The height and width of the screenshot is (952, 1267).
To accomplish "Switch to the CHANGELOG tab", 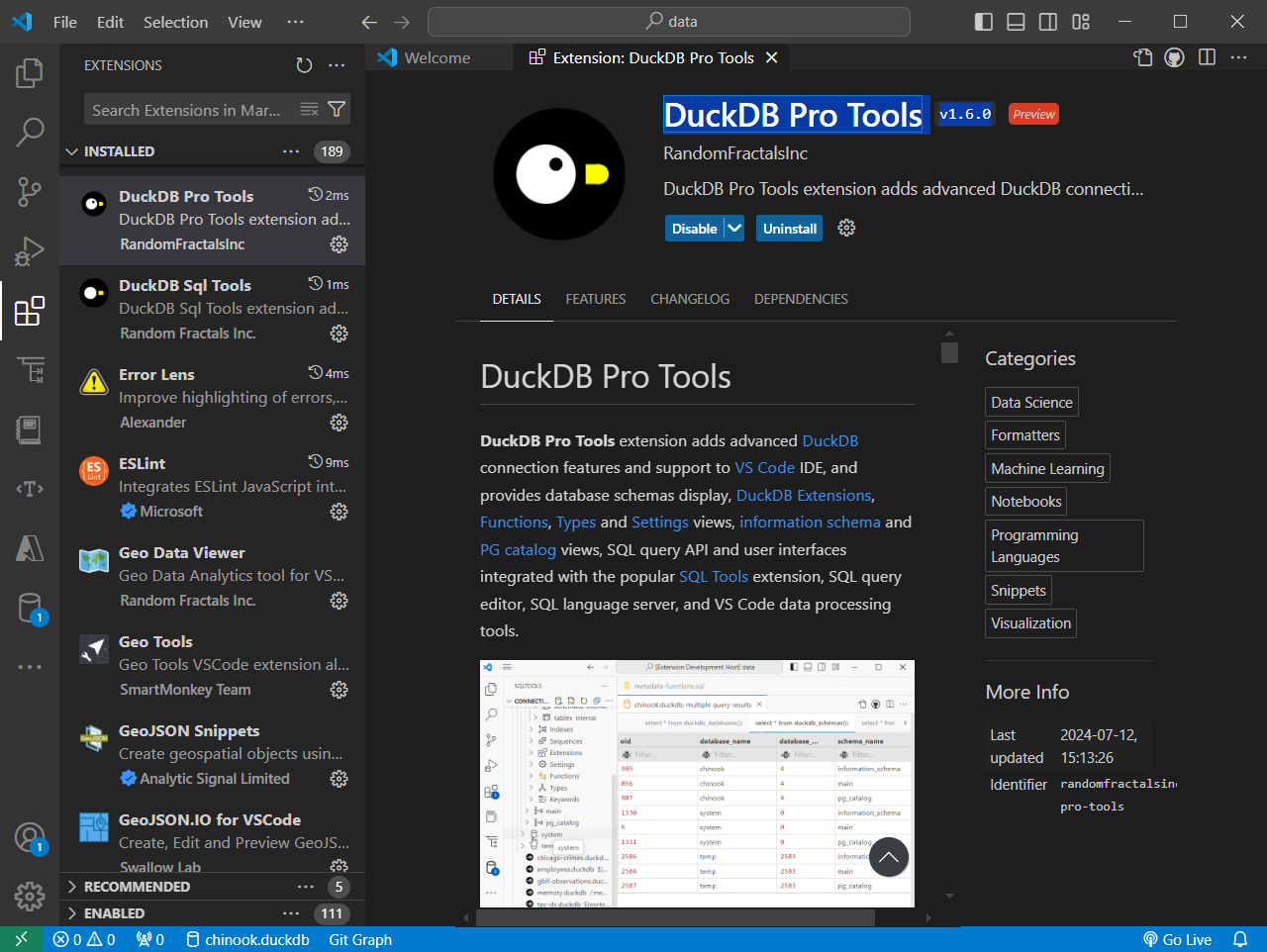I will pos(690,299).
